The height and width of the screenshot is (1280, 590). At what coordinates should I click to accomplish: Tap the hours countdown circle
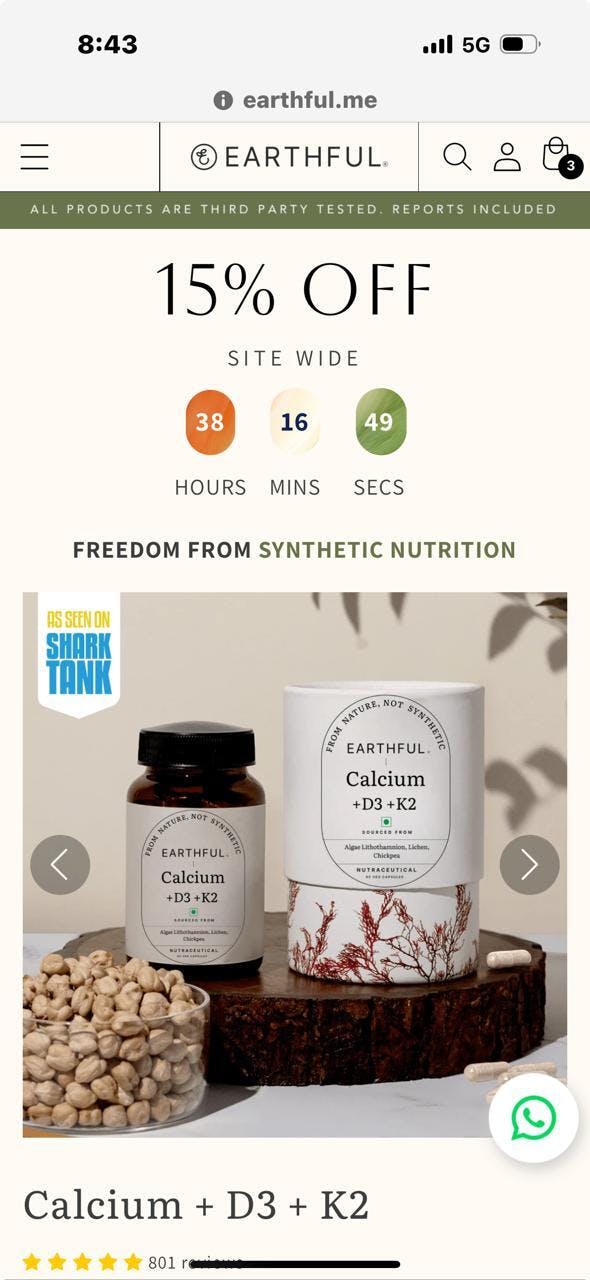coord(210,422)
